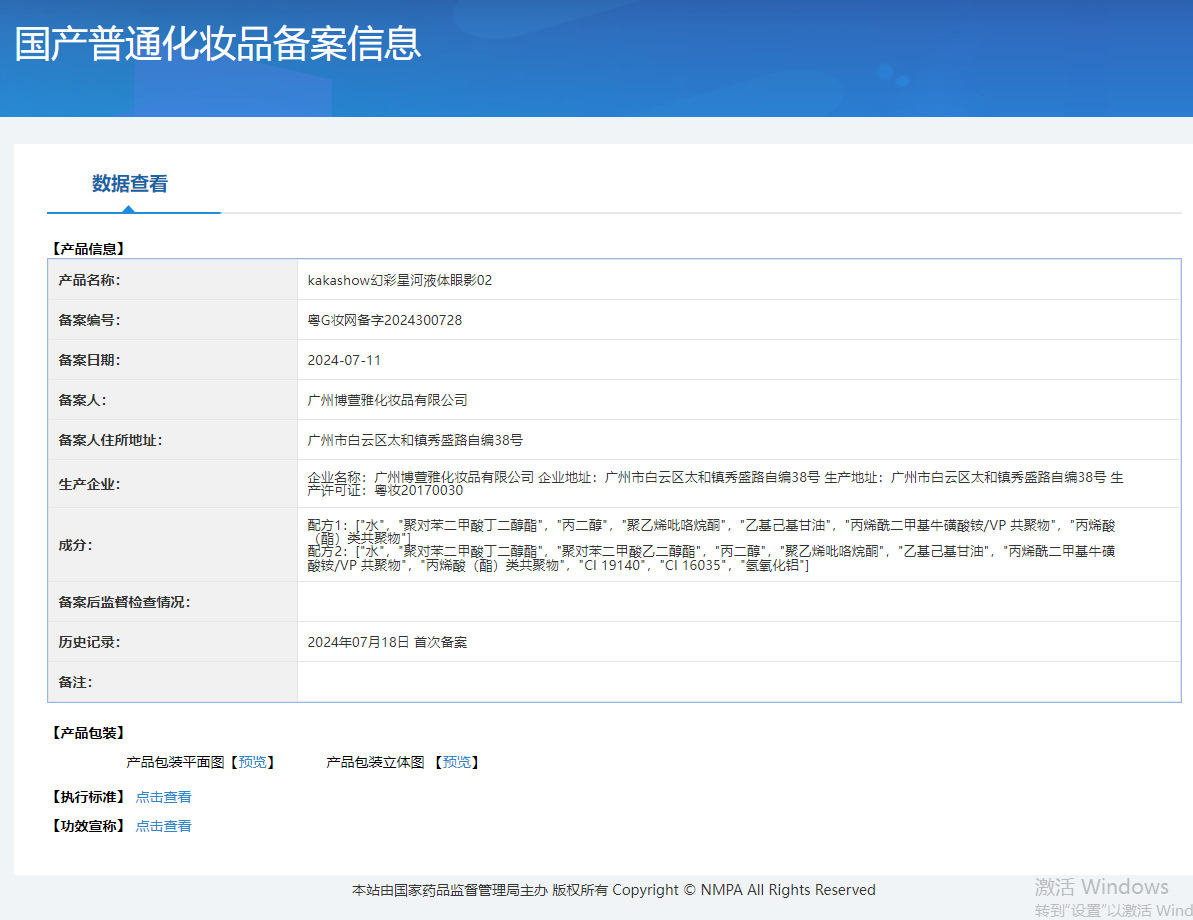Click the 备案日期 value 2024-07-11

pyautogui.click(x=344, y=360)
